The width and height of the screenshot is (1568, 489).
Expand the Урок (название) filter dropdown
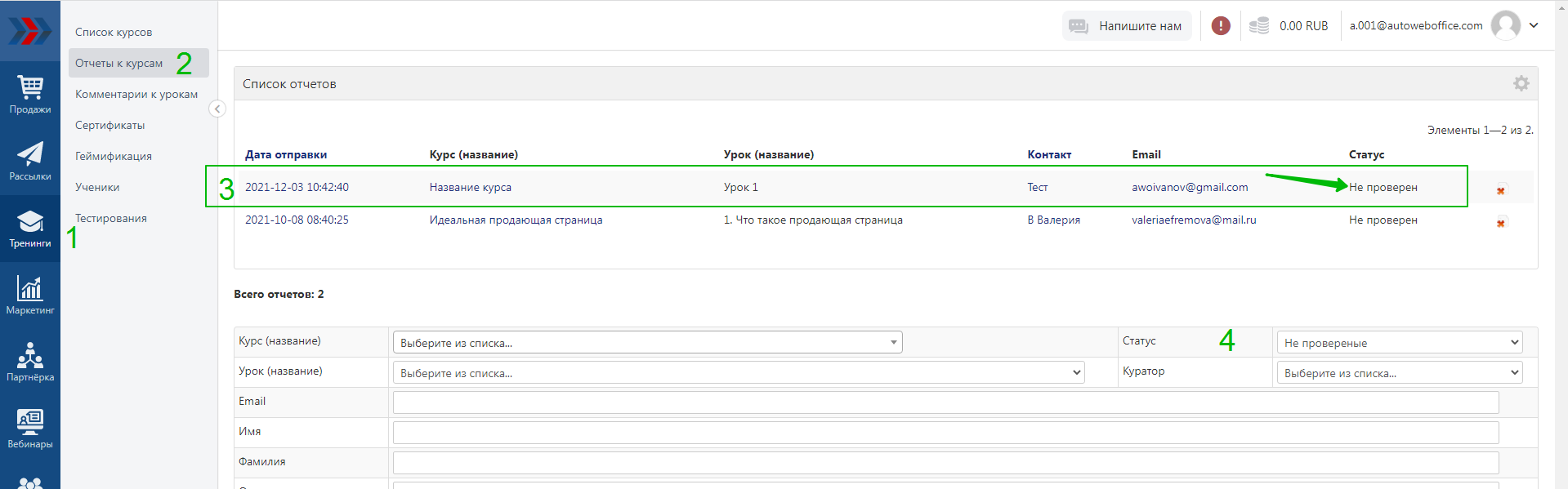point(739,373)
